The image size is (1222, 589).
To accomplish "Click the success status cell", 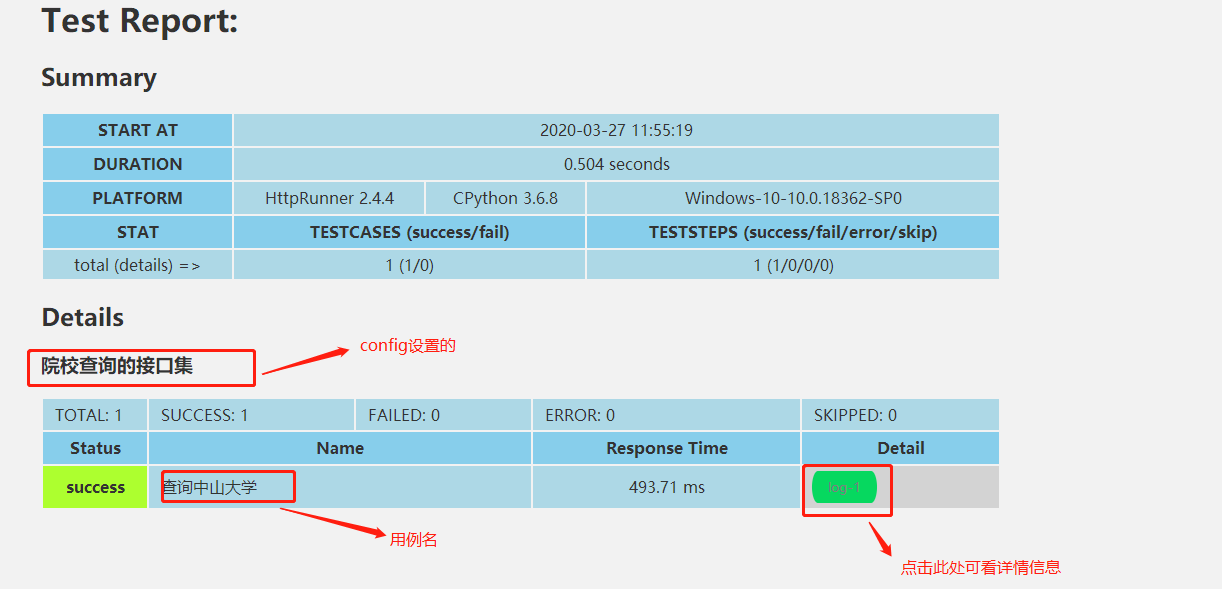I will point(94,487).
